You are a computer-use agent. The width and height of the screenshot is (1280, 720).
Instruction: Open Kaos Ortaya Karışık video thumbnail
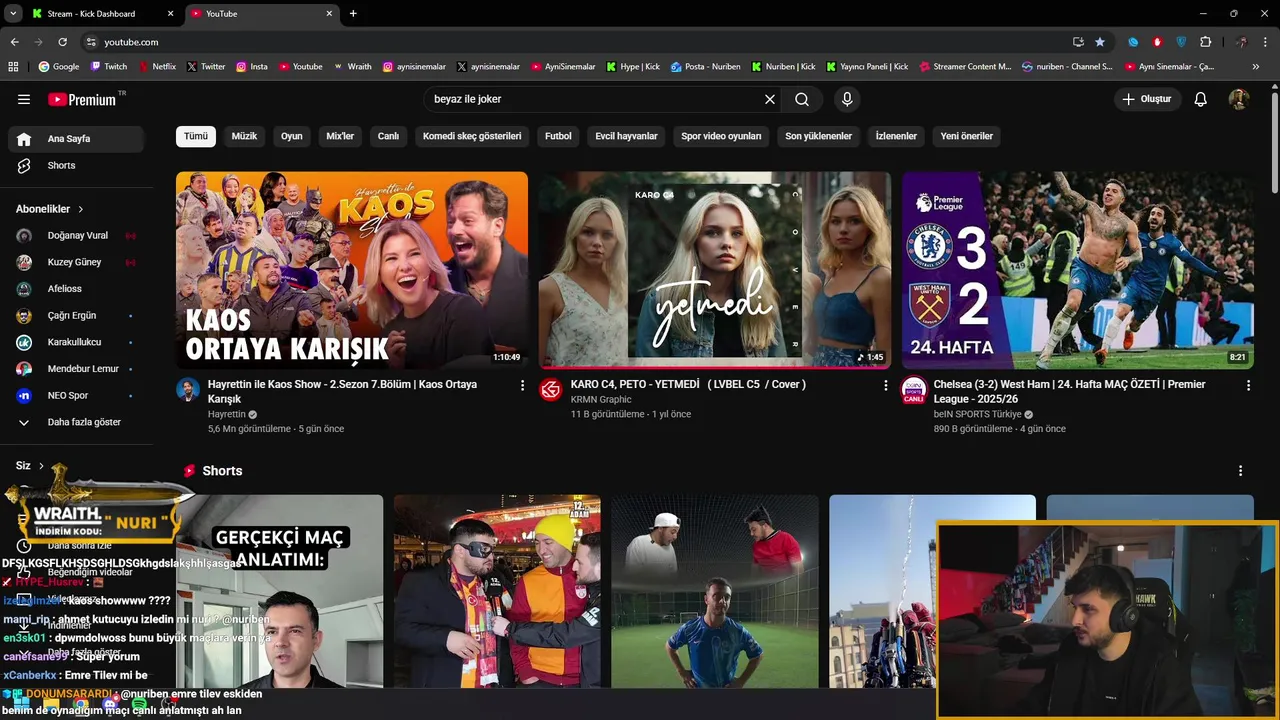[352, 270]
